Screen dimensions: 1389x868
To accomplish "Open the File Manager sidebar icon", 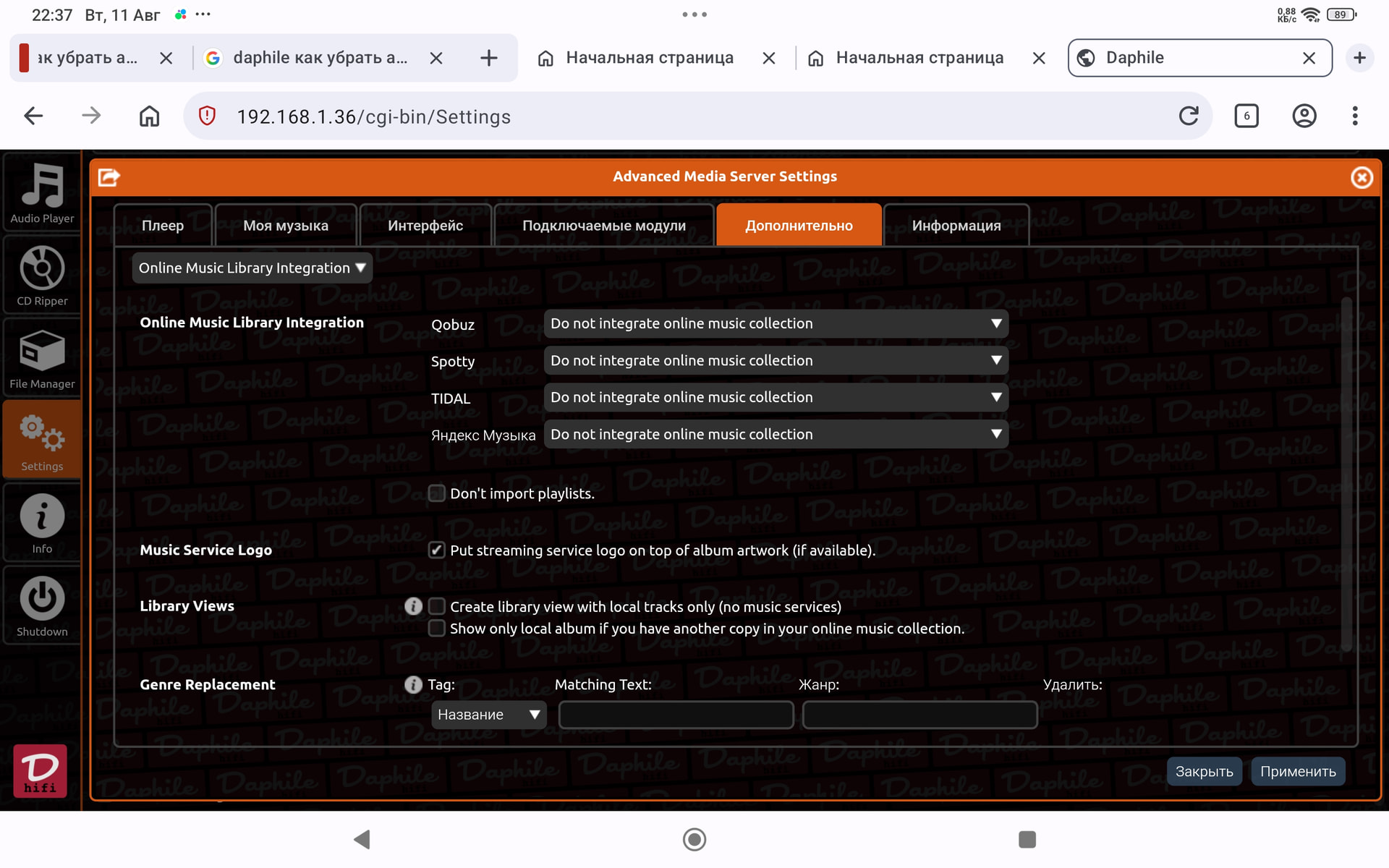I will [42, 357].
